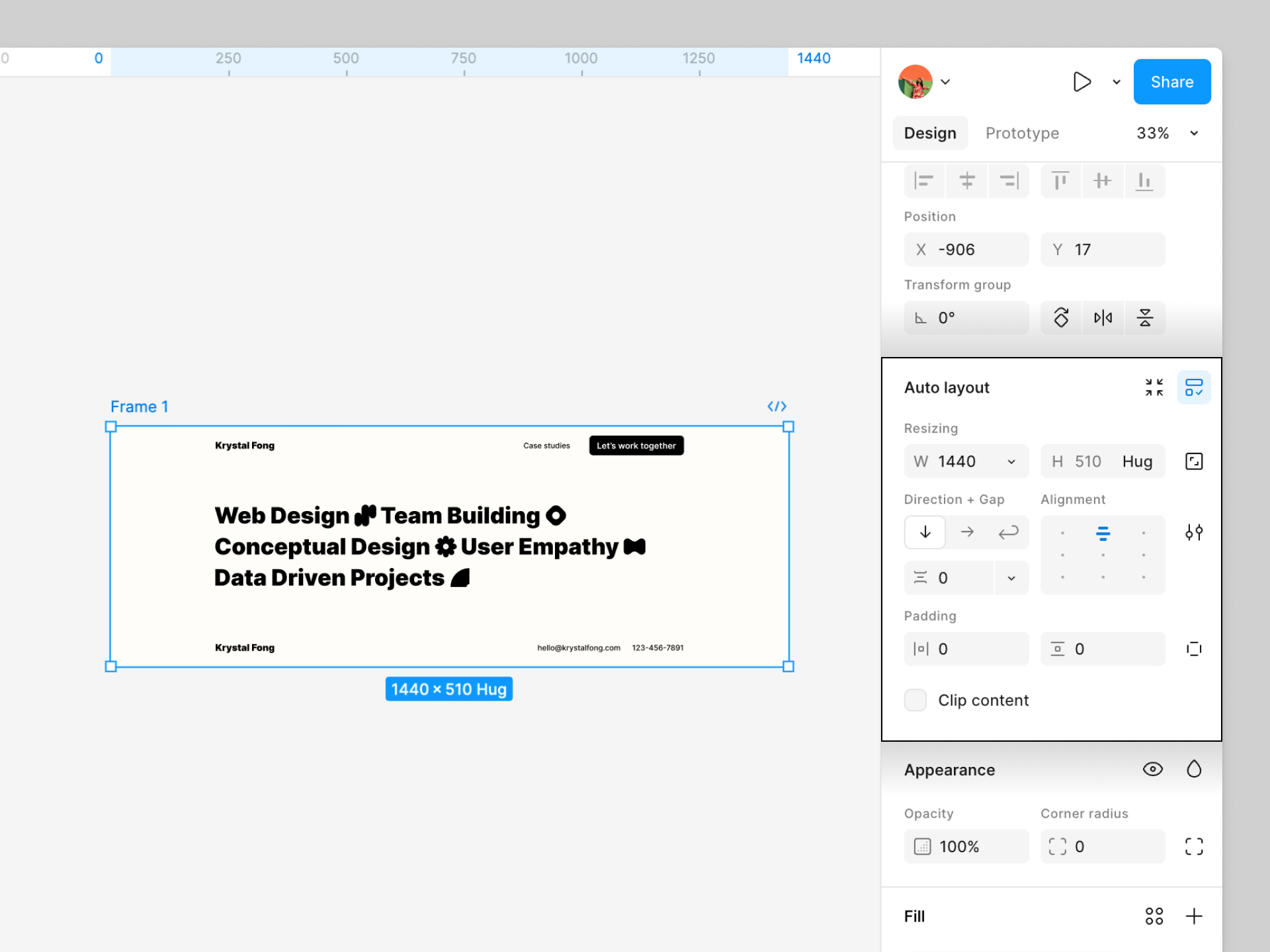This screenshot has height=952, width=1270.
Task: Open the gap value dropdown chevron
Action: point(1011,578)
